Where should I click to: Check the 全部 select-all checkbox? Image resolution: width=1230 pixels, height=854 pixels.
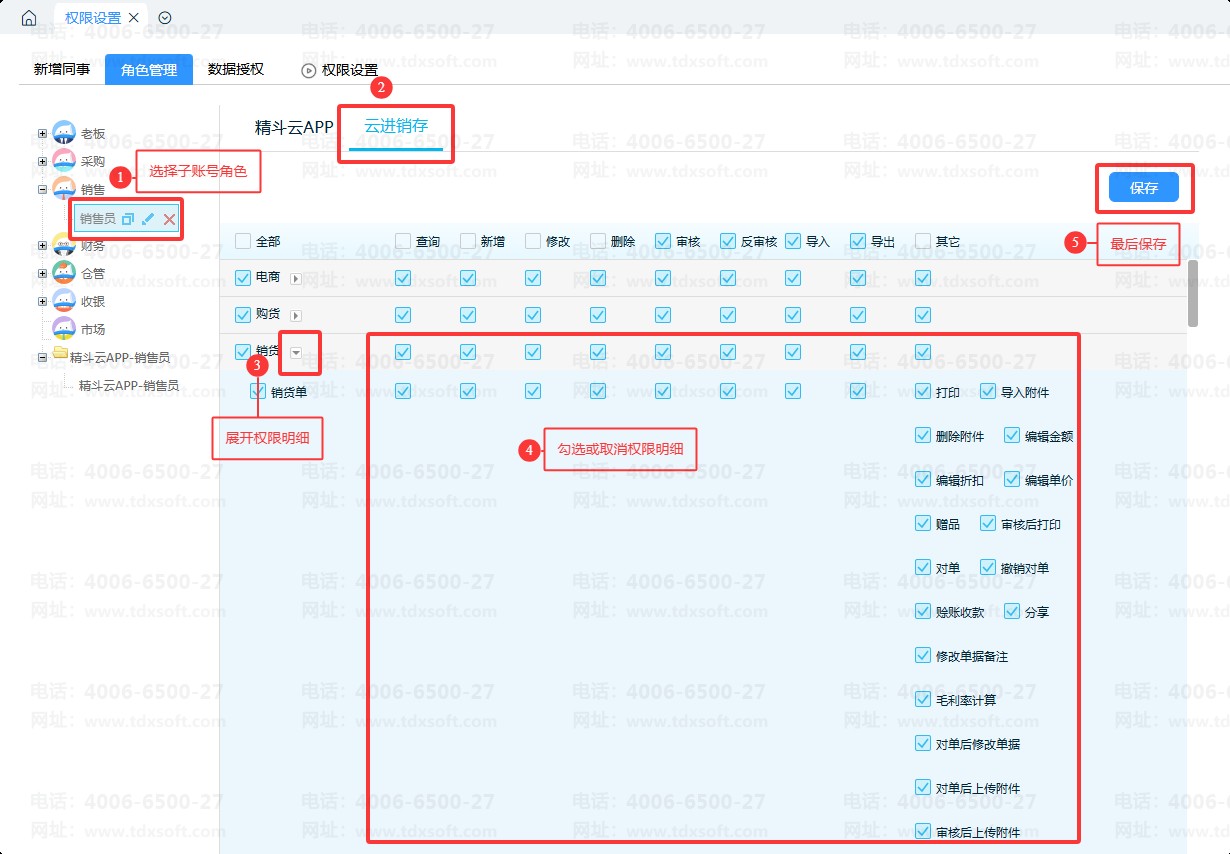point(243,241)
